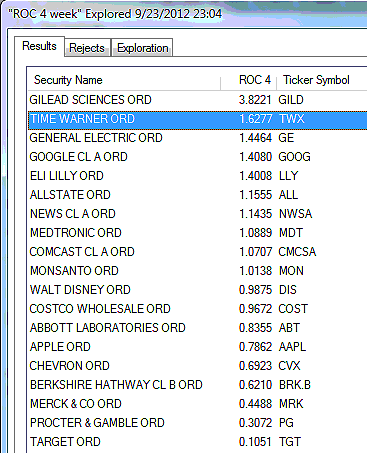
Task: Open the Rejects tab
Action: point(87,48)
